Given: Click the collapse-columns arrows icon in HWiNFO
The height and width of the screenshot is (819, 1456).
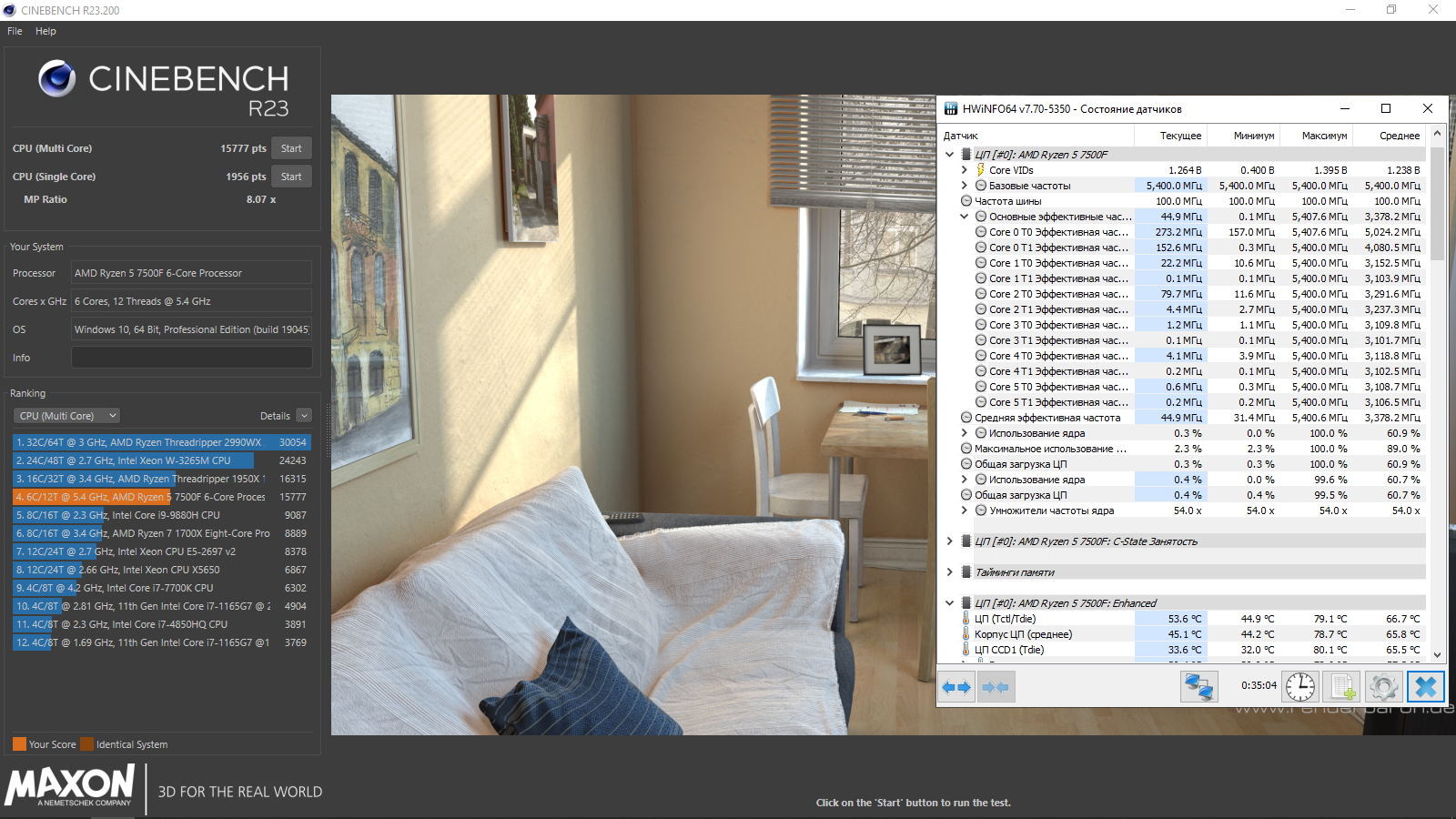Looking at the screenshot, I should 996,687.
